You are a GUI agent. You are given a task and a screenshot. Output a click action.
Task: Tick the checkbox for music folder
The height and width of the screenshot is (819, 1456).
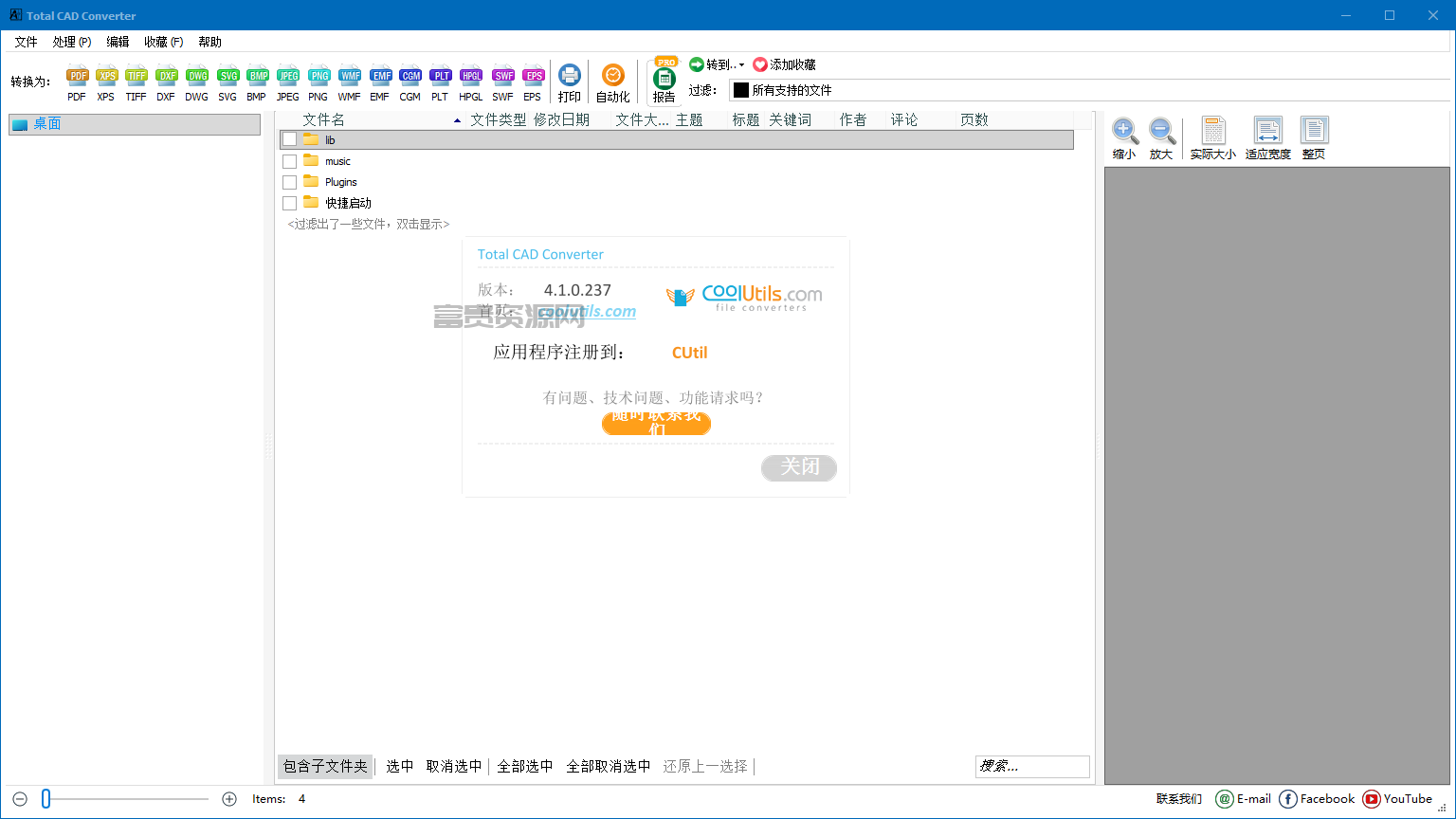click(290, 161)
